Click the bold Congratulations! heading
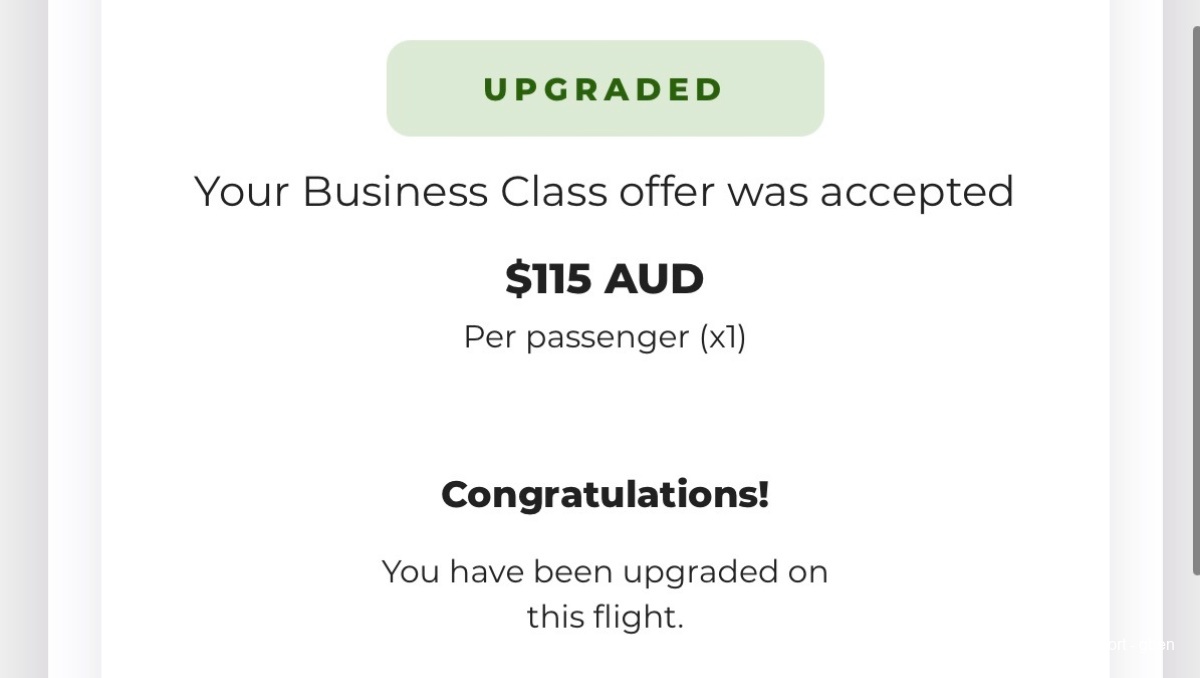 click(x=604, y=494)
